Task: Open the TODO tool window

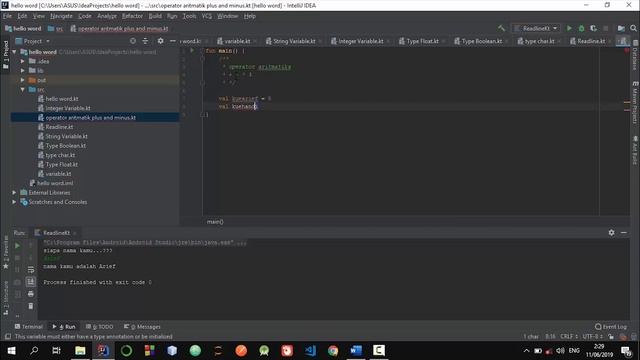Action: [100, 327]
